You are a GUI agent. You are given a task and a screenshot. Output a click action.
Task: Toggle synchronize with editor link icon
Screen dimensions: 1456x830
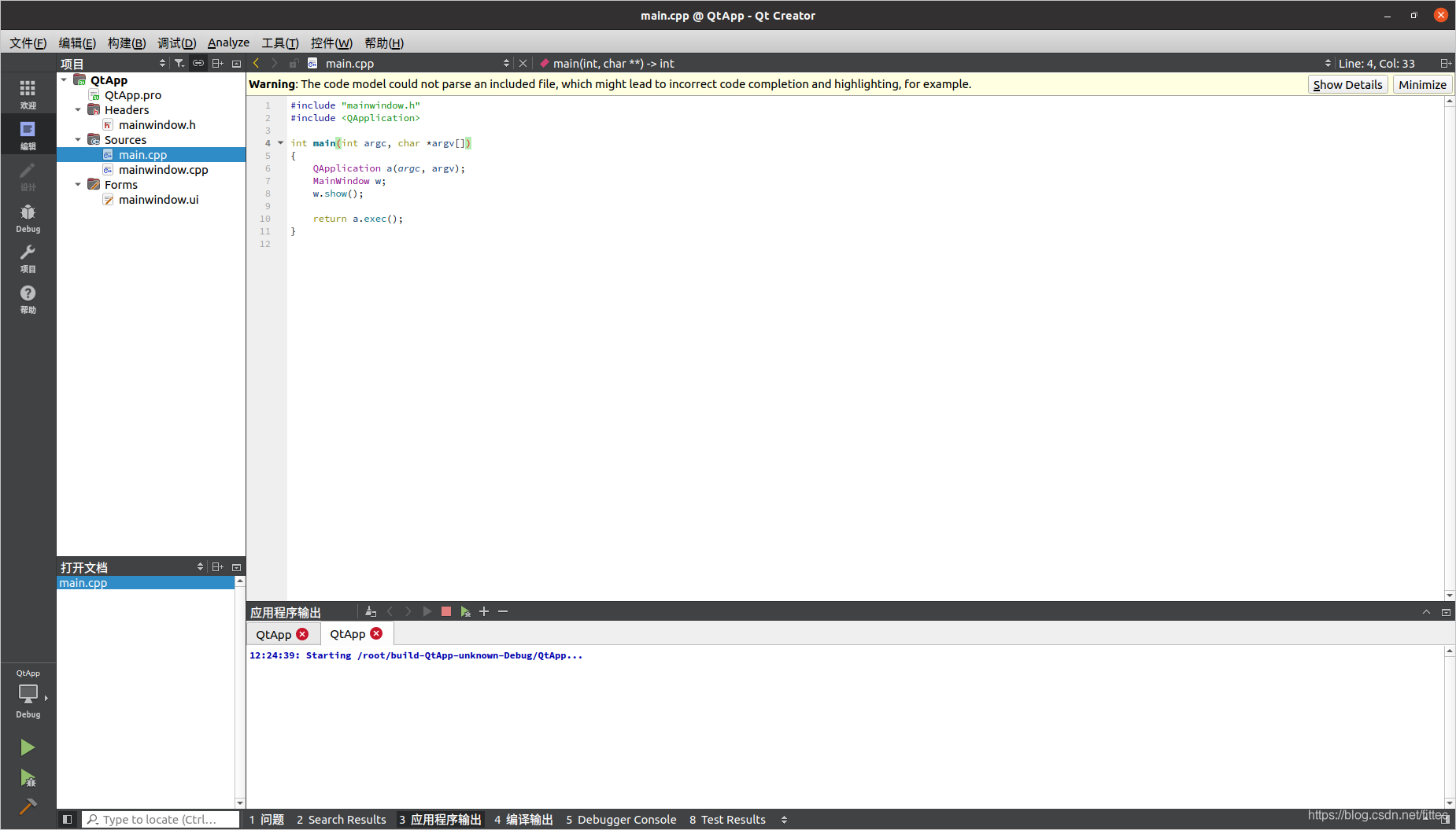coord(198,63)
